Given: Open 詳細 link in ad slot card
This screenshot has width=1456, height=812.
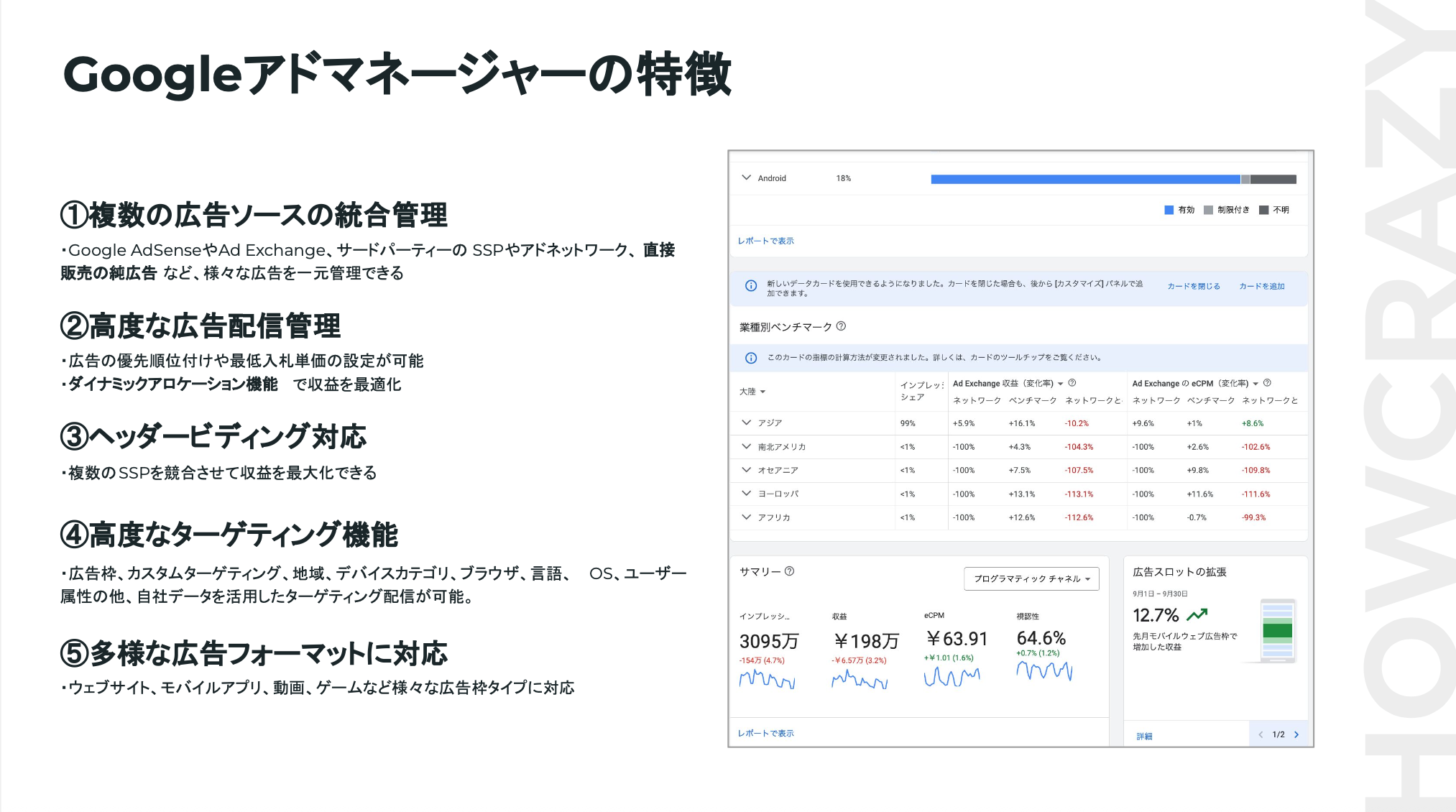Looking at the screenshot, I should [1144, 736].
